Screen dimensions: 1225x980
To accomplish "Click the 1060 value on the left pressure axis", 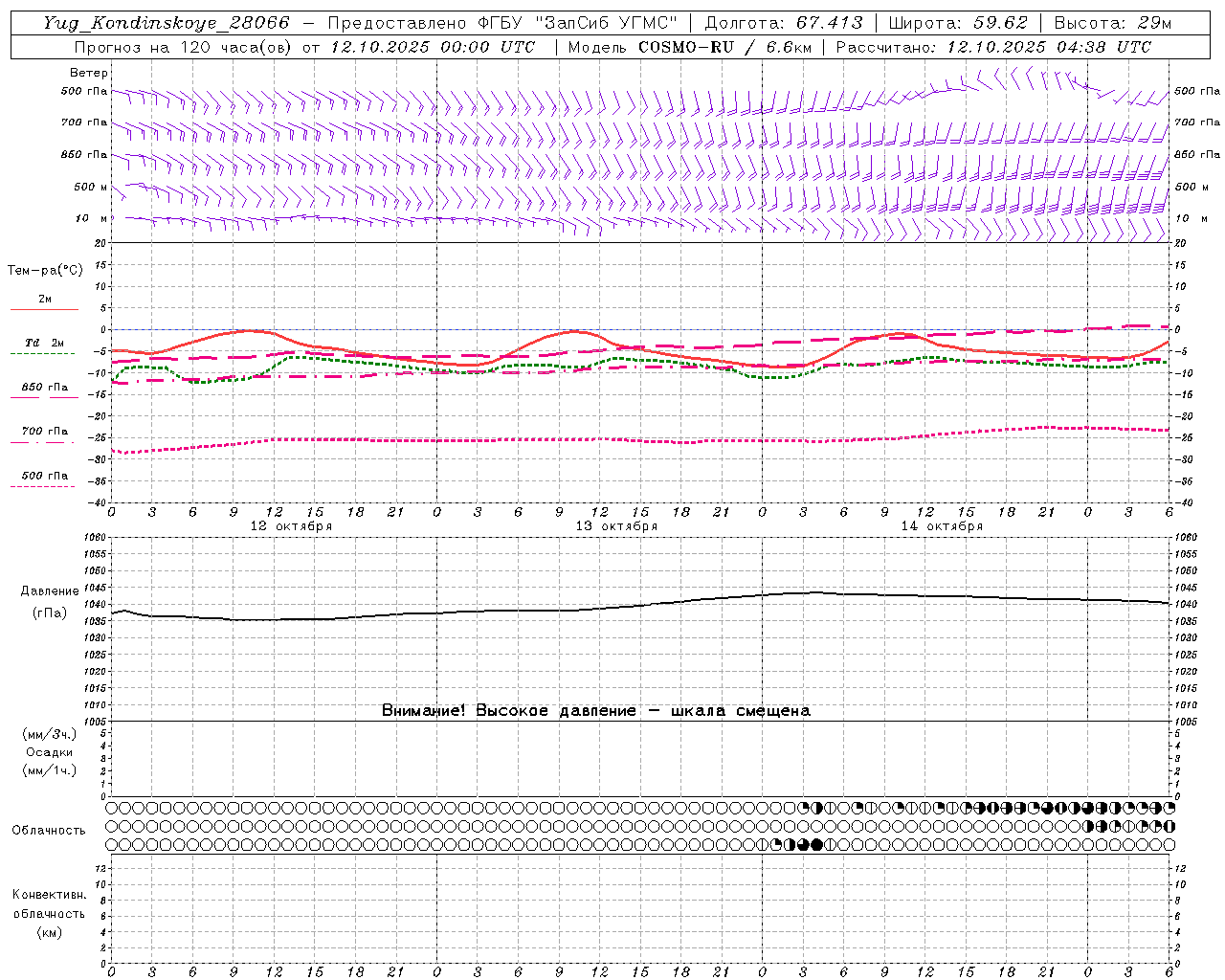I will tap(98, 538).
